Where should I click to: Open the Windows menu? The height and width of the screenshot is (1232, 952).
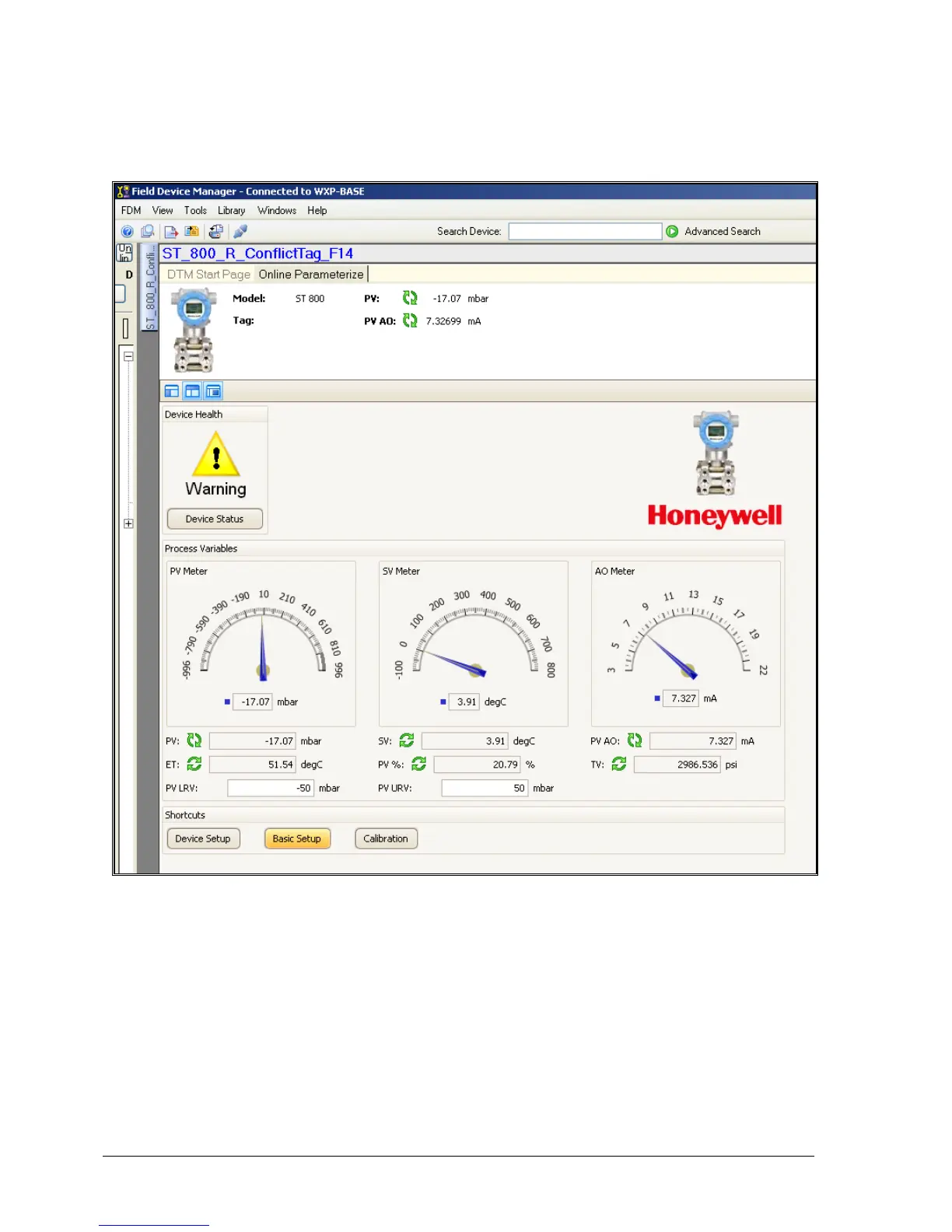277,211
